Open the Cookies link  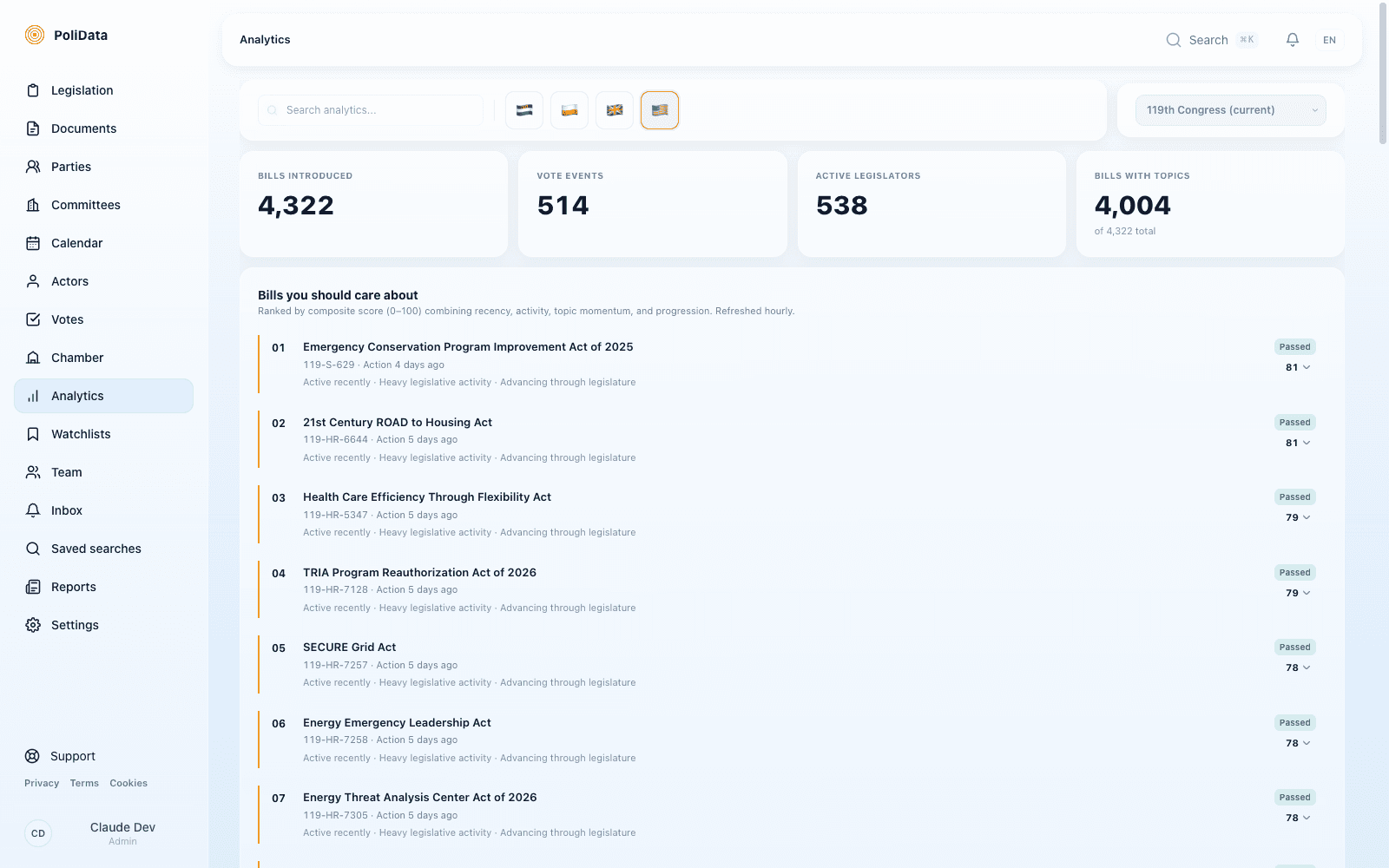128,783
